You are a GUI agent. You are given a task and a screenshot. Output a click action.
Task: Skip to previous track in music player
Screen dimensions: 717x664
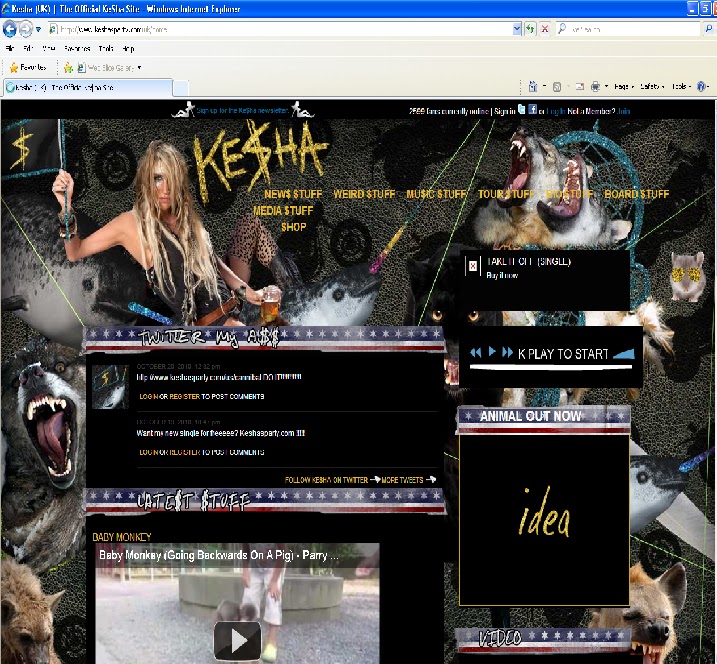[476, 352]
